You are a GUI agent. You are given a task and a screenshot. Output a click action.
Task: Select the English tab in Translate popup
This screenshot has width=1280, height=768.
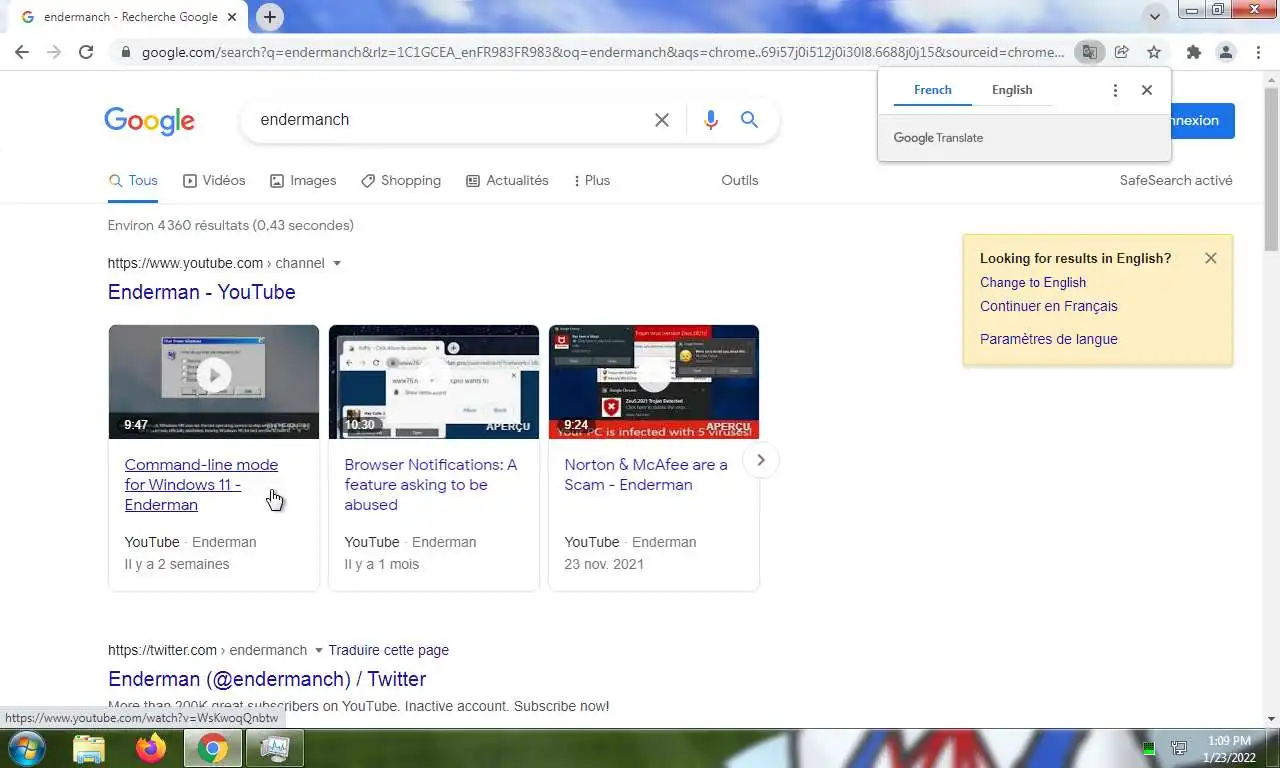(1012, 90)
